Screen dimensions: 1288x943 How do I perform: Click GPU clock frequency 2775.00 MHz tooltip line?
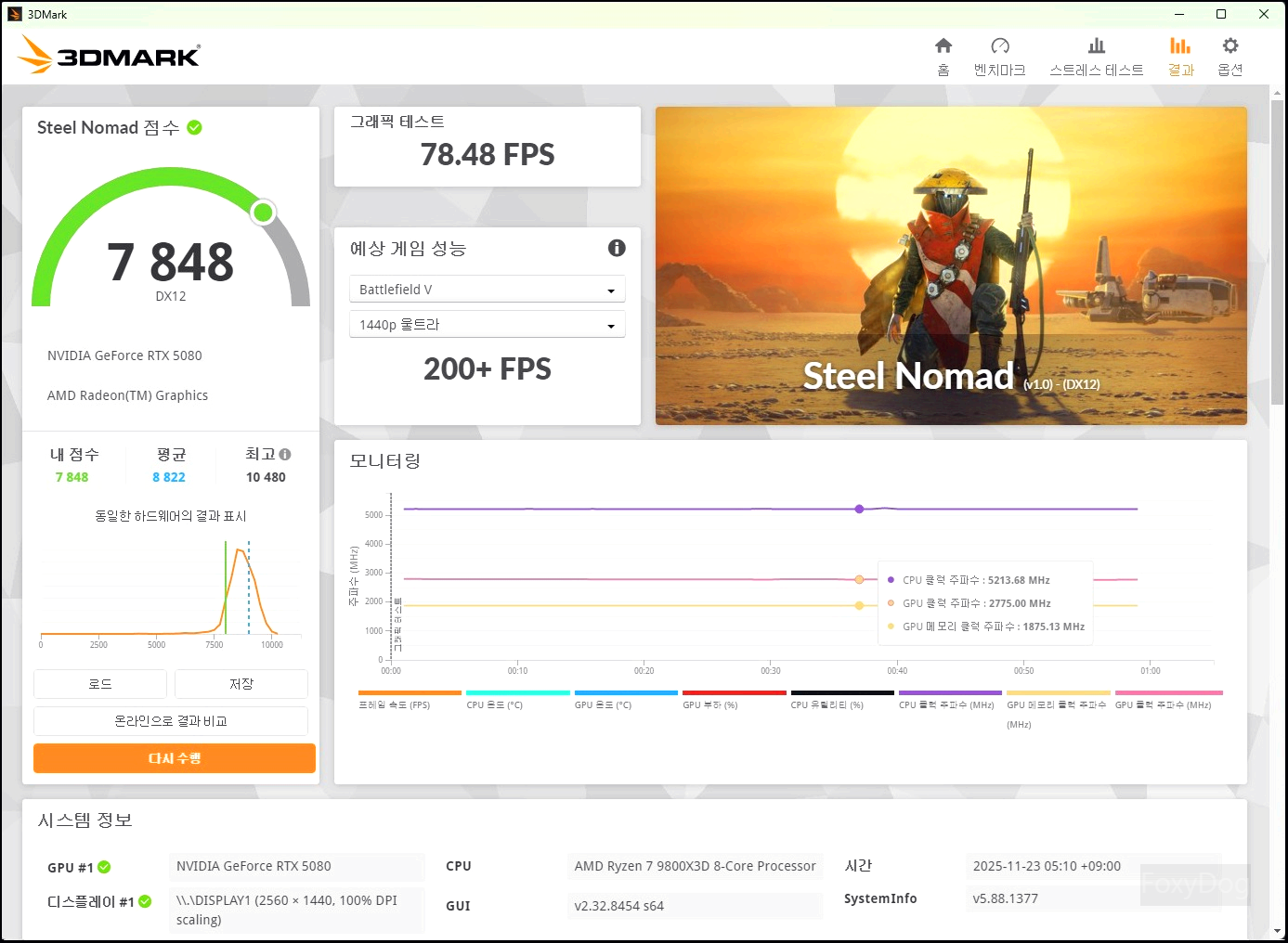(977, 603)
